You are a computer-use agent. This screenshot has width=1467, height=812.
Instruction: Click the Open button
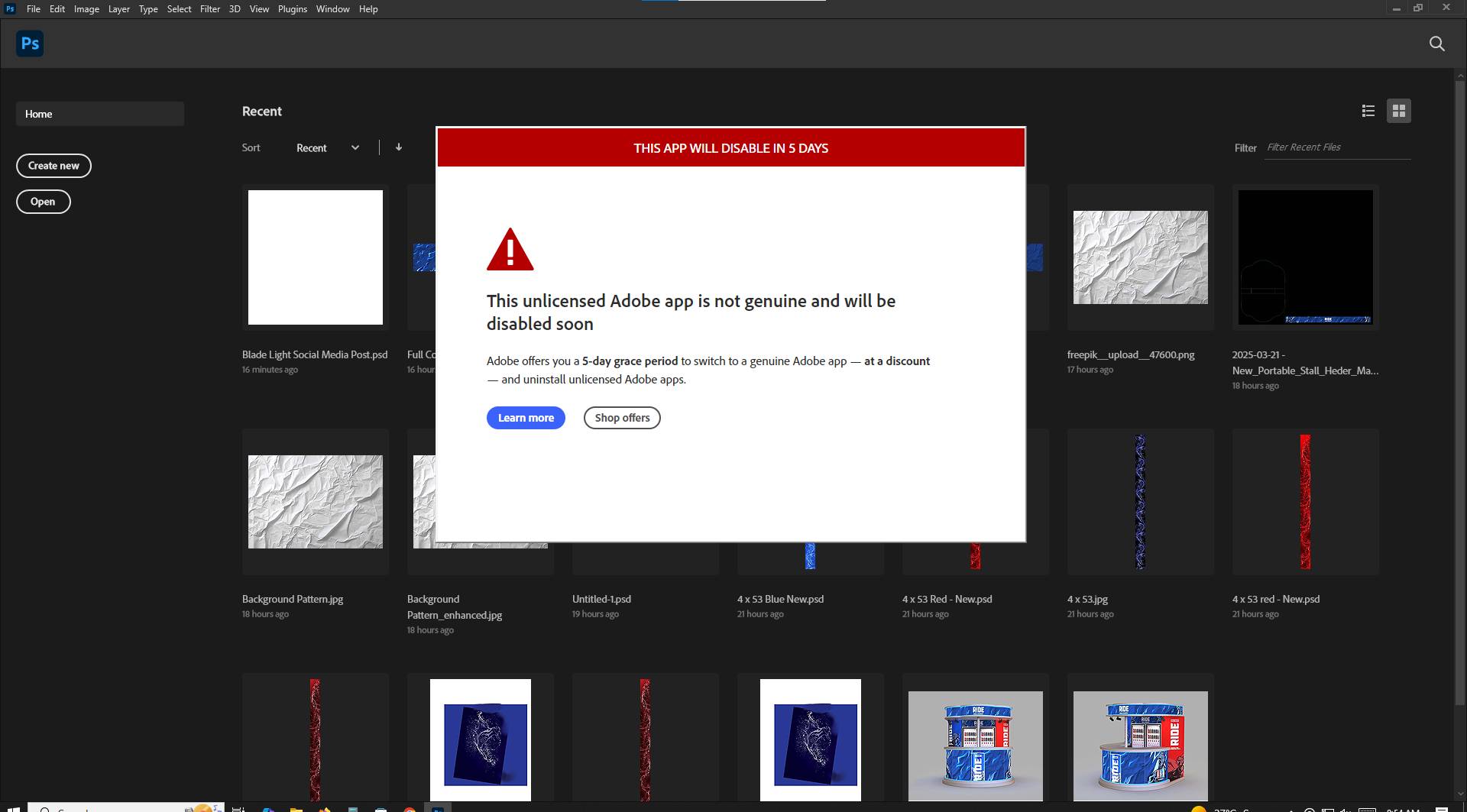[43, 202]
